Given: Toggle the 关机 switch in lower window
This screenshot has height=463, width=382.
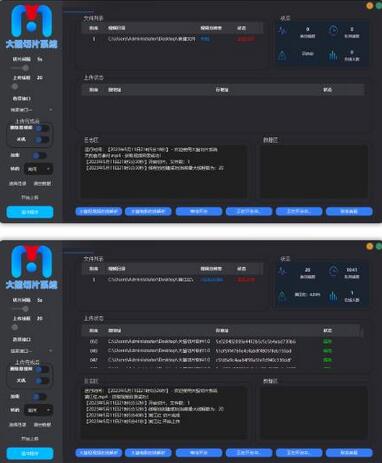Looking at the screenshot, I should 42,381.
